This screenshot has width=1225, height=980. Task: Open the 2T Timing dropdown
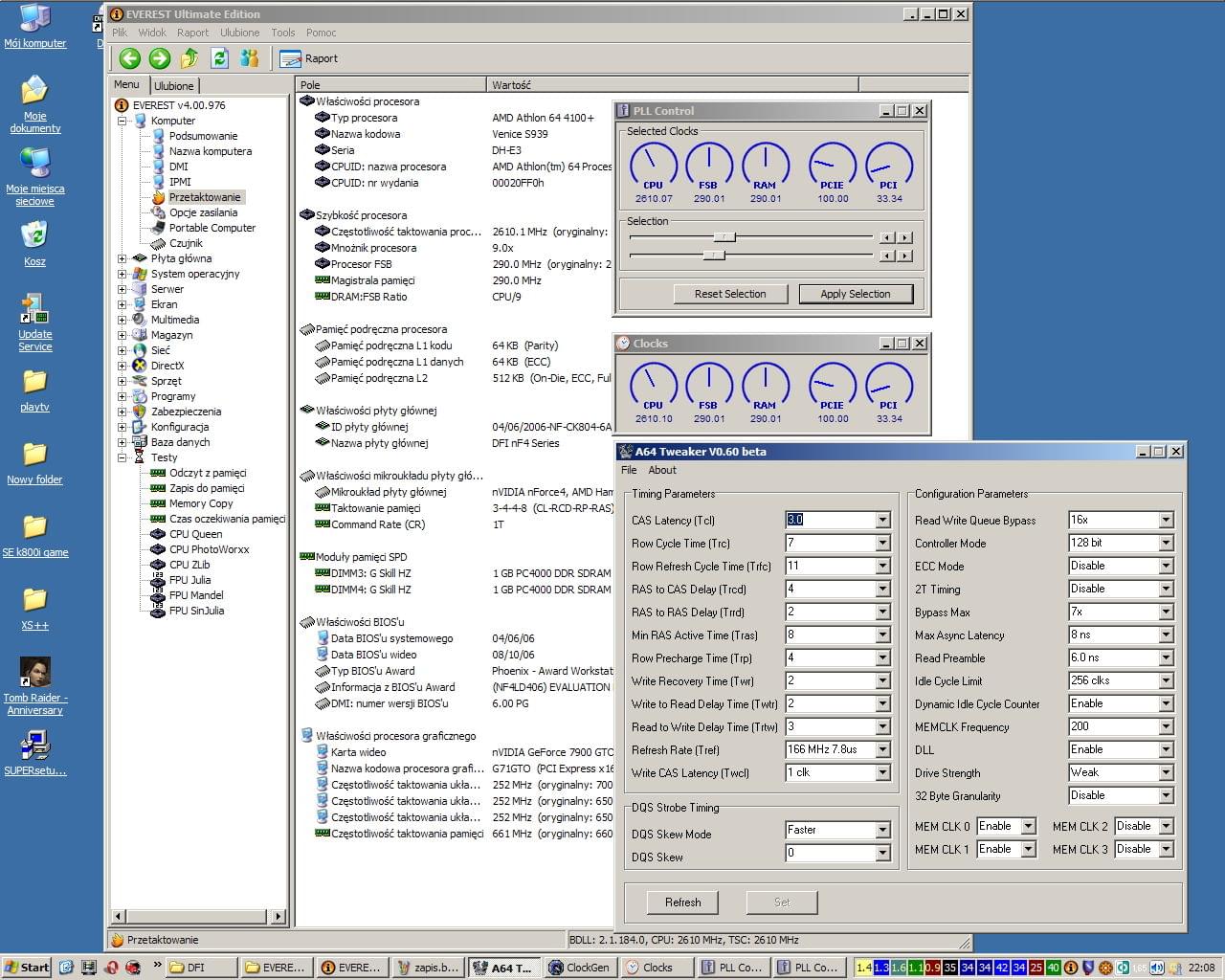(x=1166, y=590)
